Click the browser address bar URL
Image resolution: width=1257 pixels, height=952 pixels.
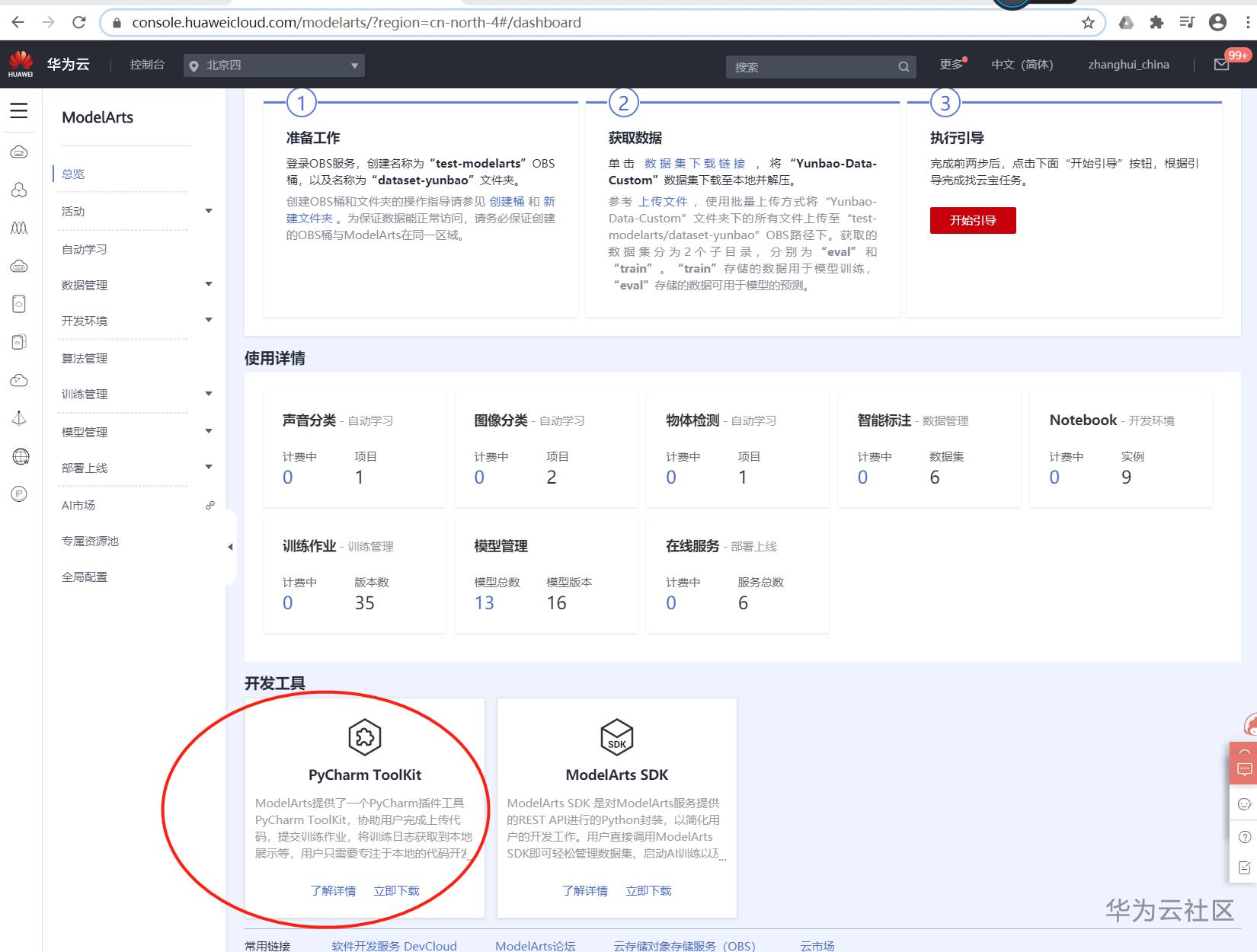coord(357,23)
